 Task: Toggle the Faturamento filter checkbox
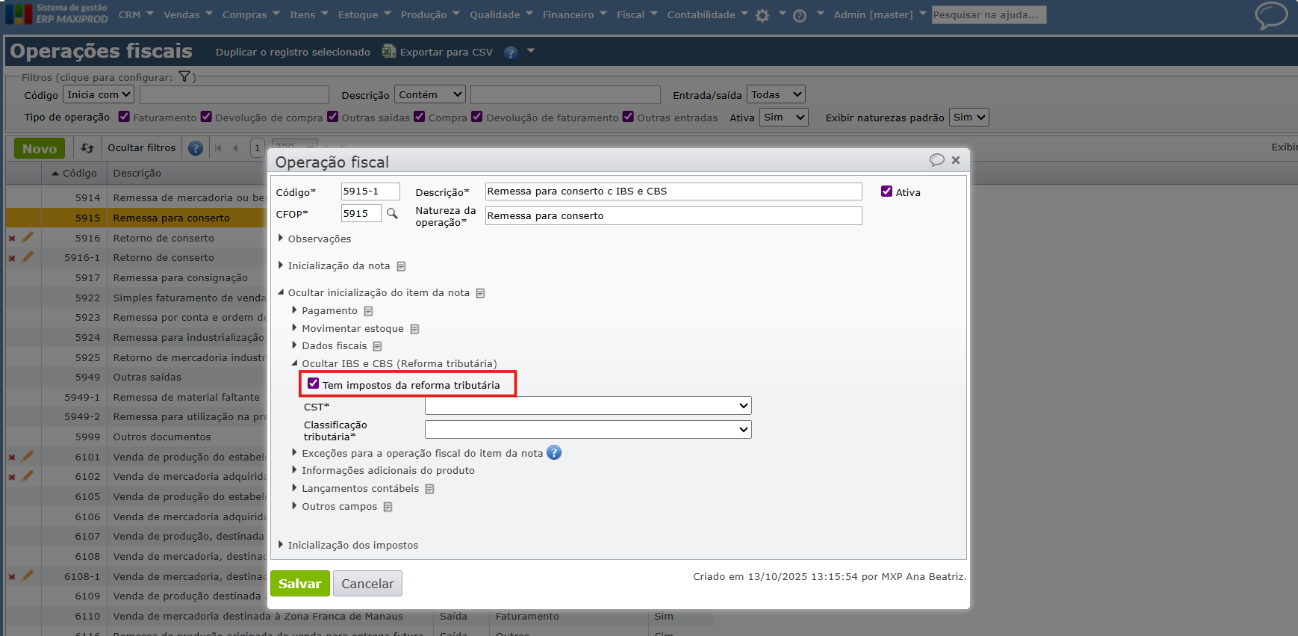pyautogui.click(x=124, y=117)
